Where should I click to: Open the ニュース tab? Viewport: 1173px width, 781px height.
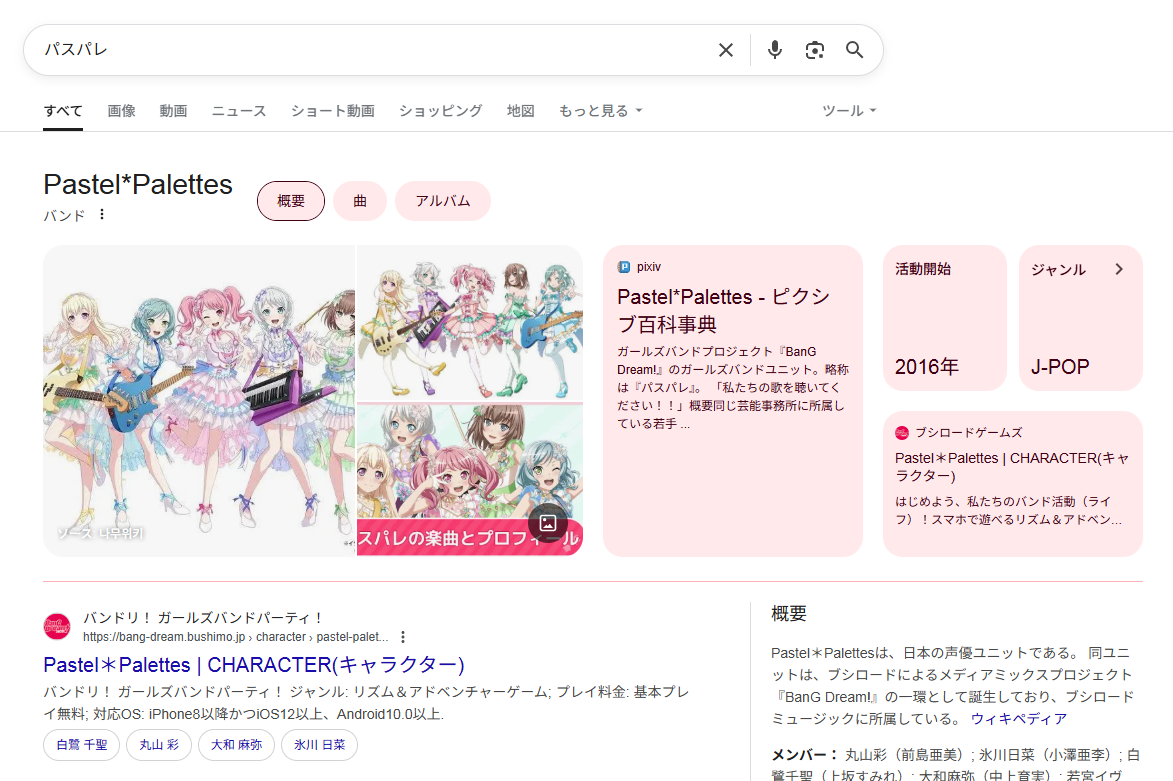(239, 111)
